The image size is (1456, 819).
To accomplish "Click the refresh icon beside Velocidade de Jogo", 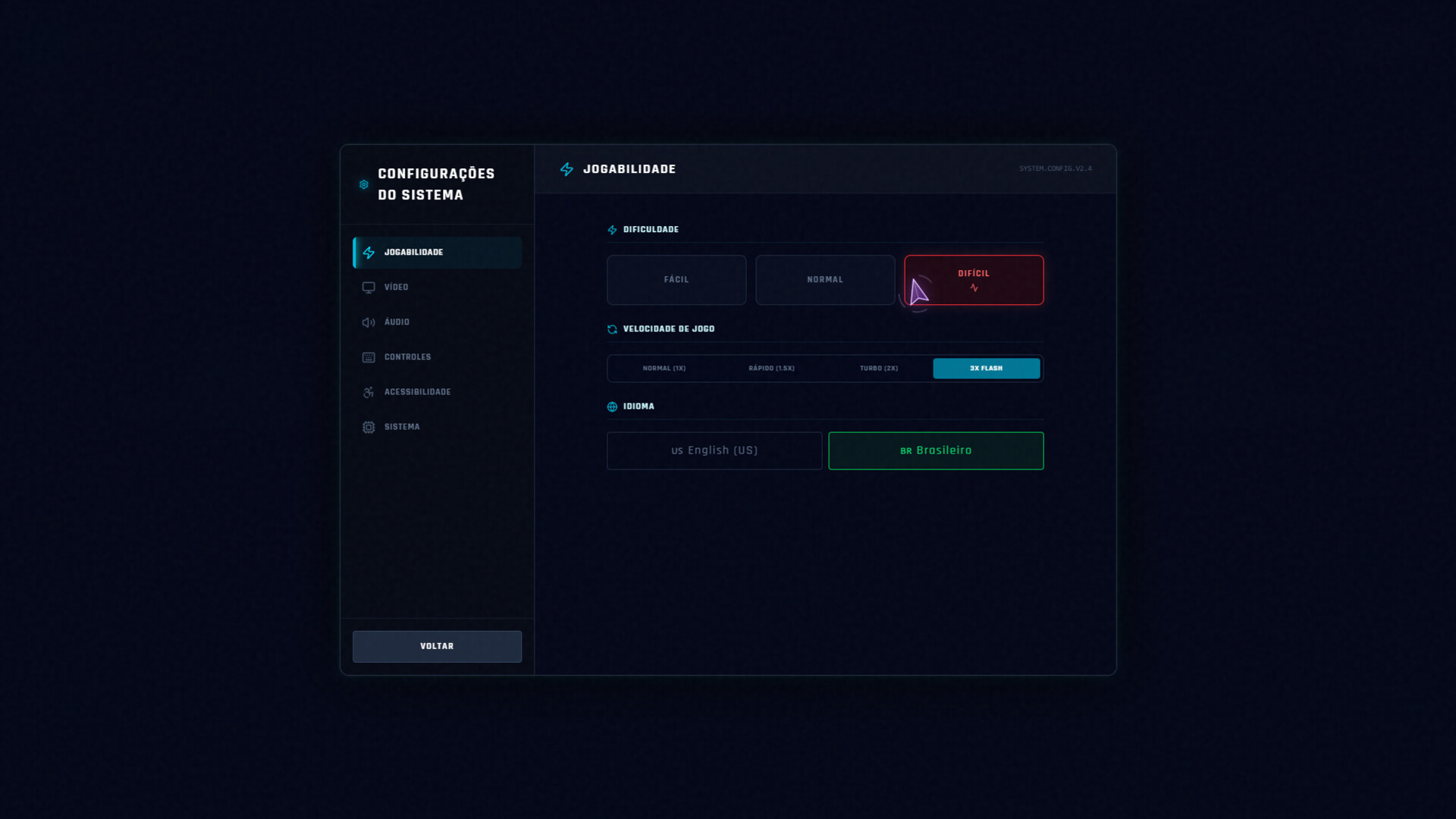I will [x=612, y=329].
